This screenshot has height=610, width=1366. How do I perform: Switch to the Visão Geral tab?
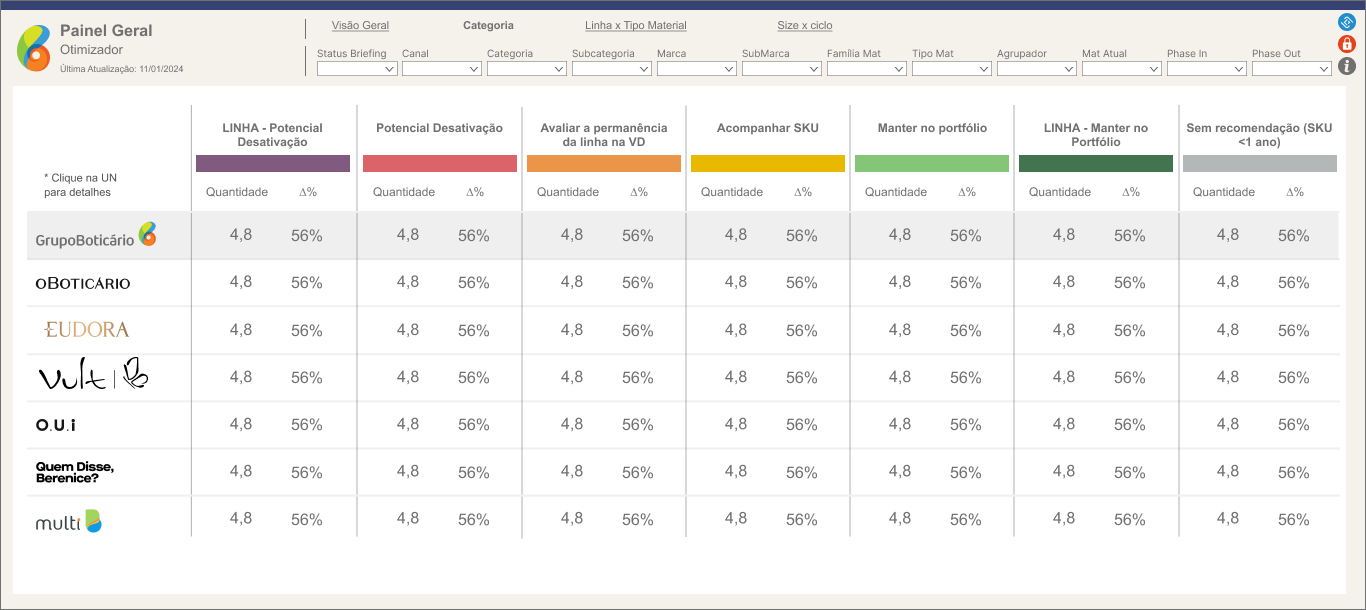click(360, 26)
